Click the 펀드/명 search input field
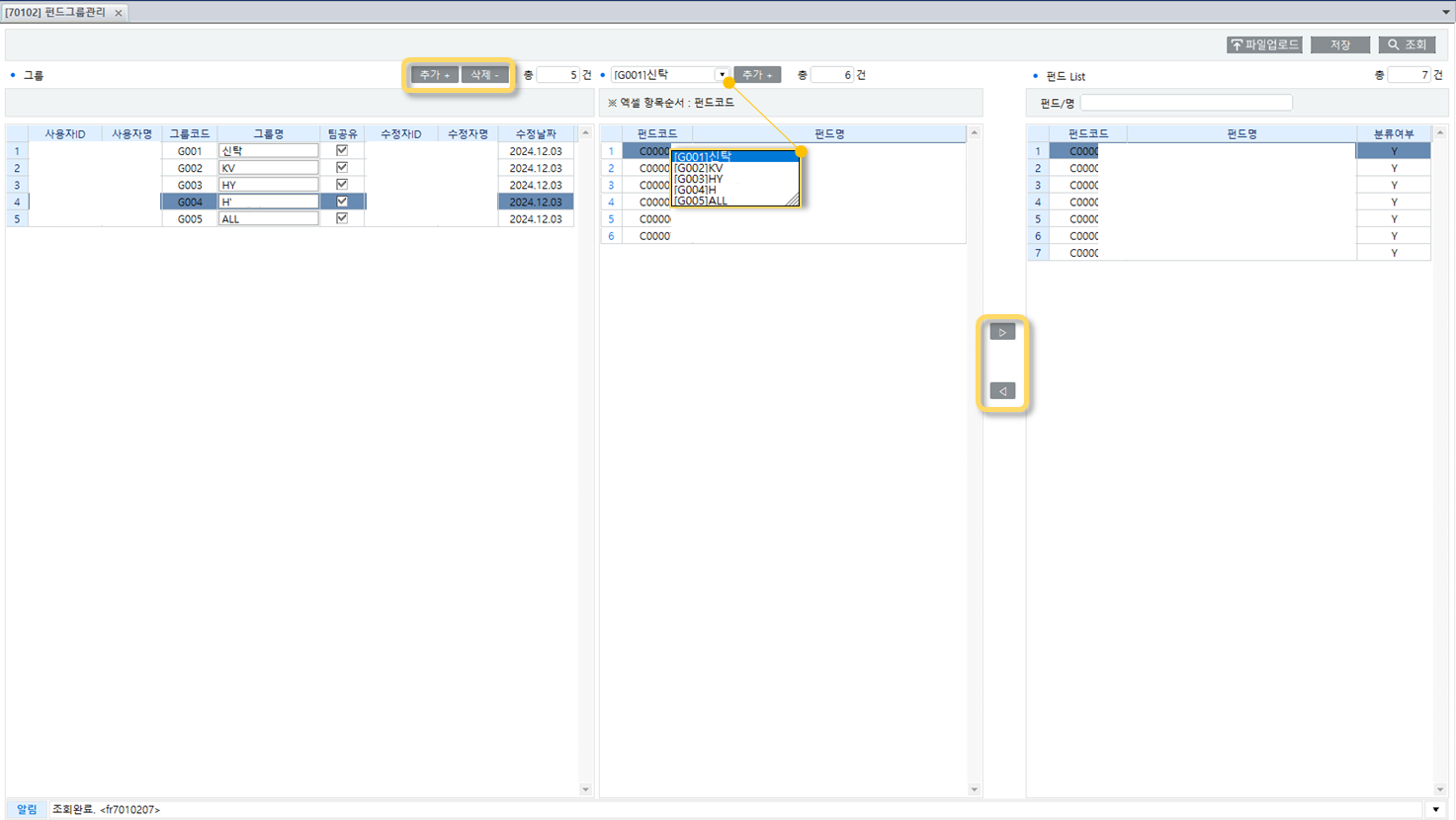Screen dimensions: 1456x820 1185,103
